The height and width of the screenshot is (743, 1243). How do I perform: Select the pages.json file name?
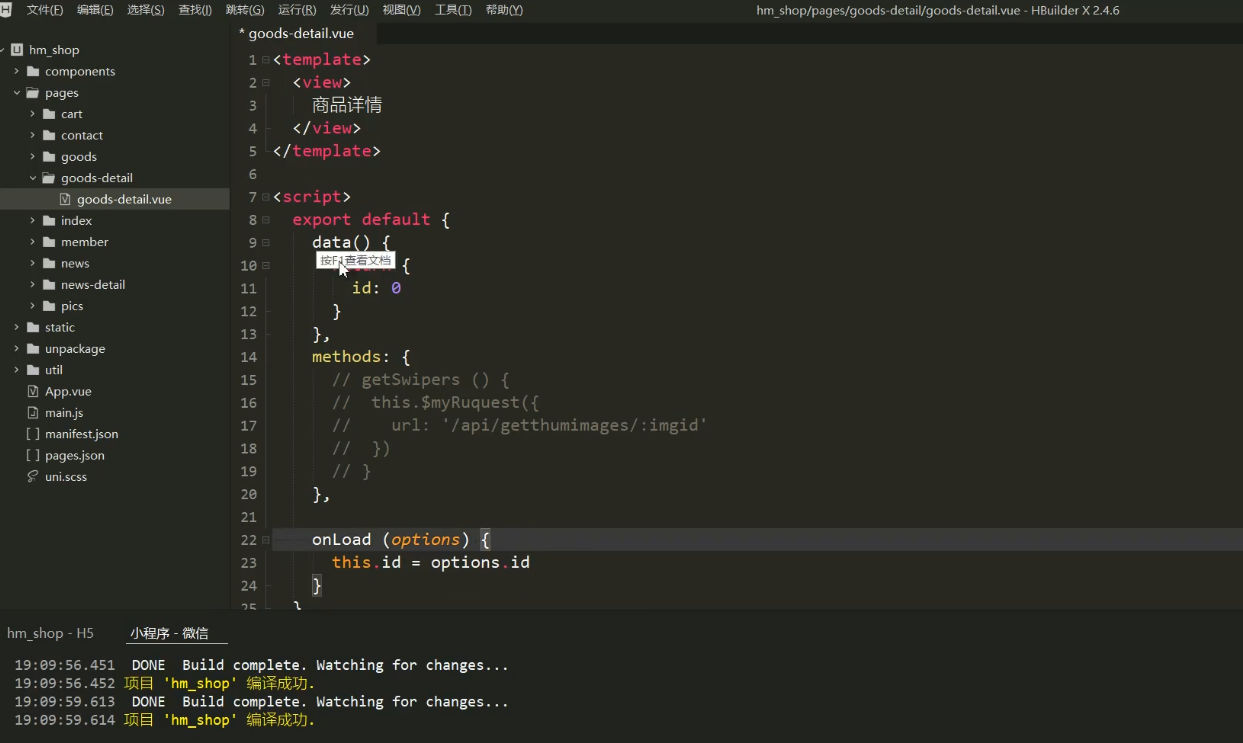(75, 455)
